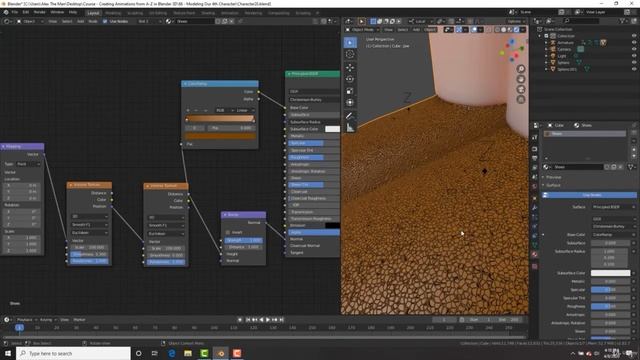
Task: Open the File menu
Action: click(x=15, y=12)
